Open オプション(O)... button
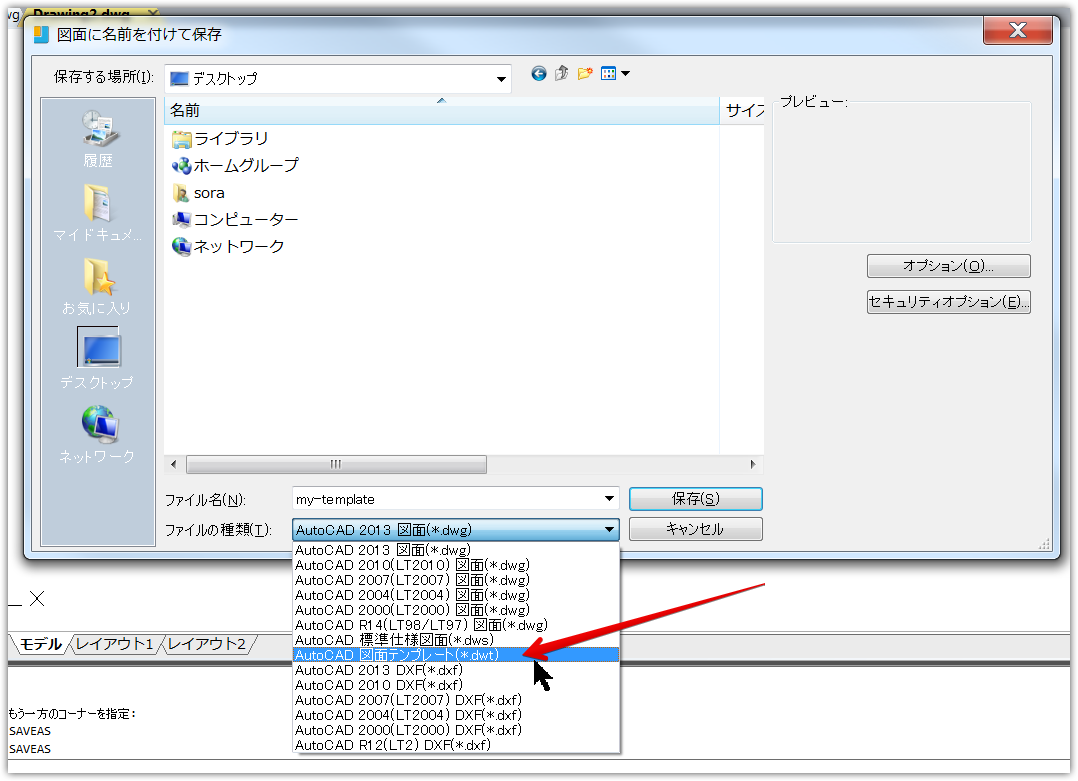 [x=948, y=266]
